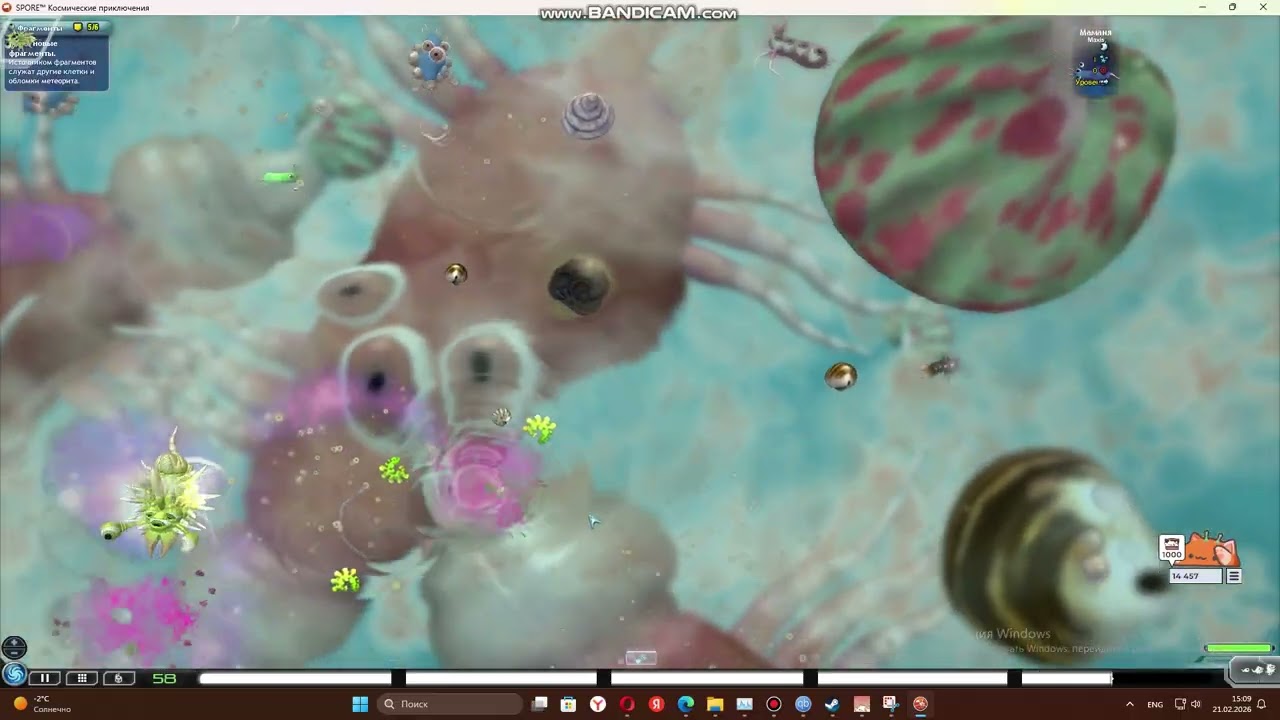
Task: Open the picture app icon beside File Explorer
Action: [744, 704]
